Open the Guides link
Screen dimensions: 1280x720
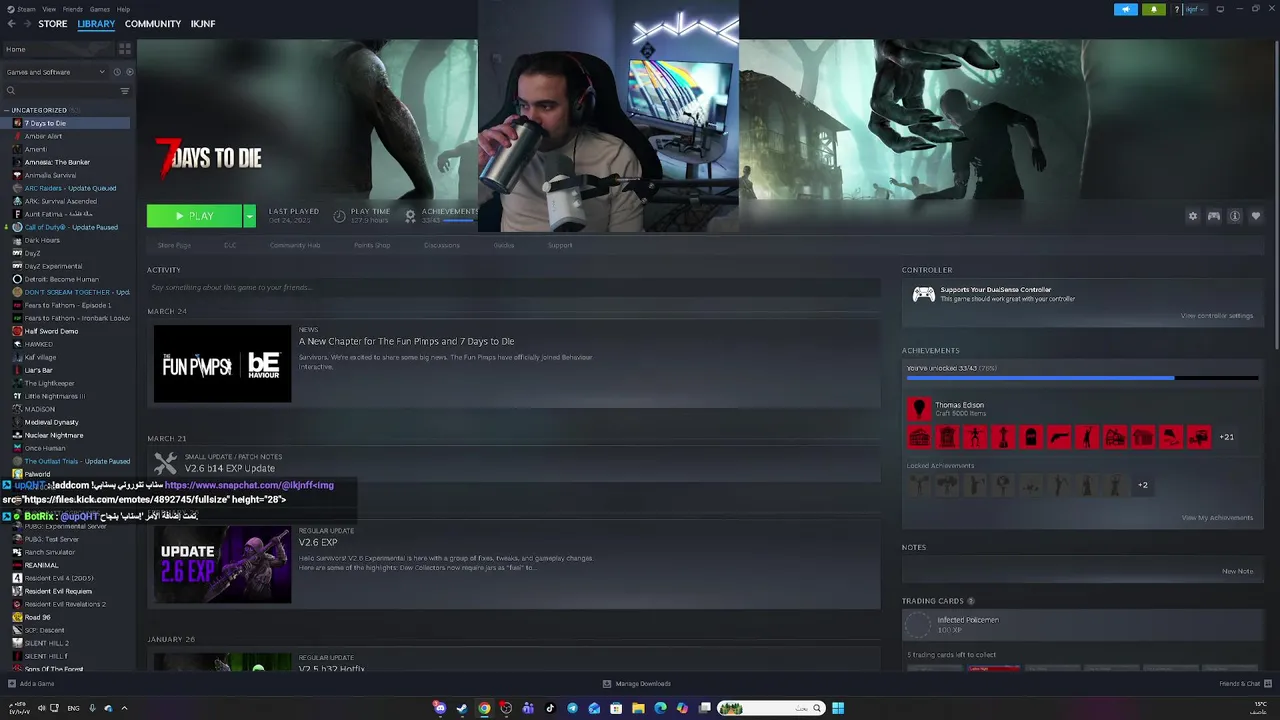[504, 245]
